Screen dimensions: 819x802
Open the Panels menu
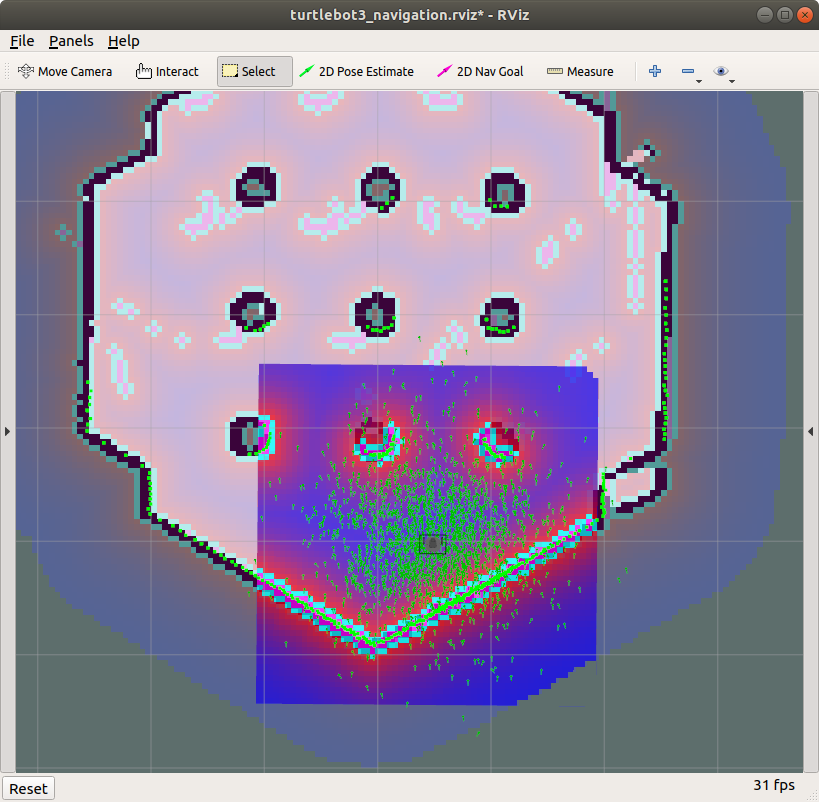[x=71, y=41]
